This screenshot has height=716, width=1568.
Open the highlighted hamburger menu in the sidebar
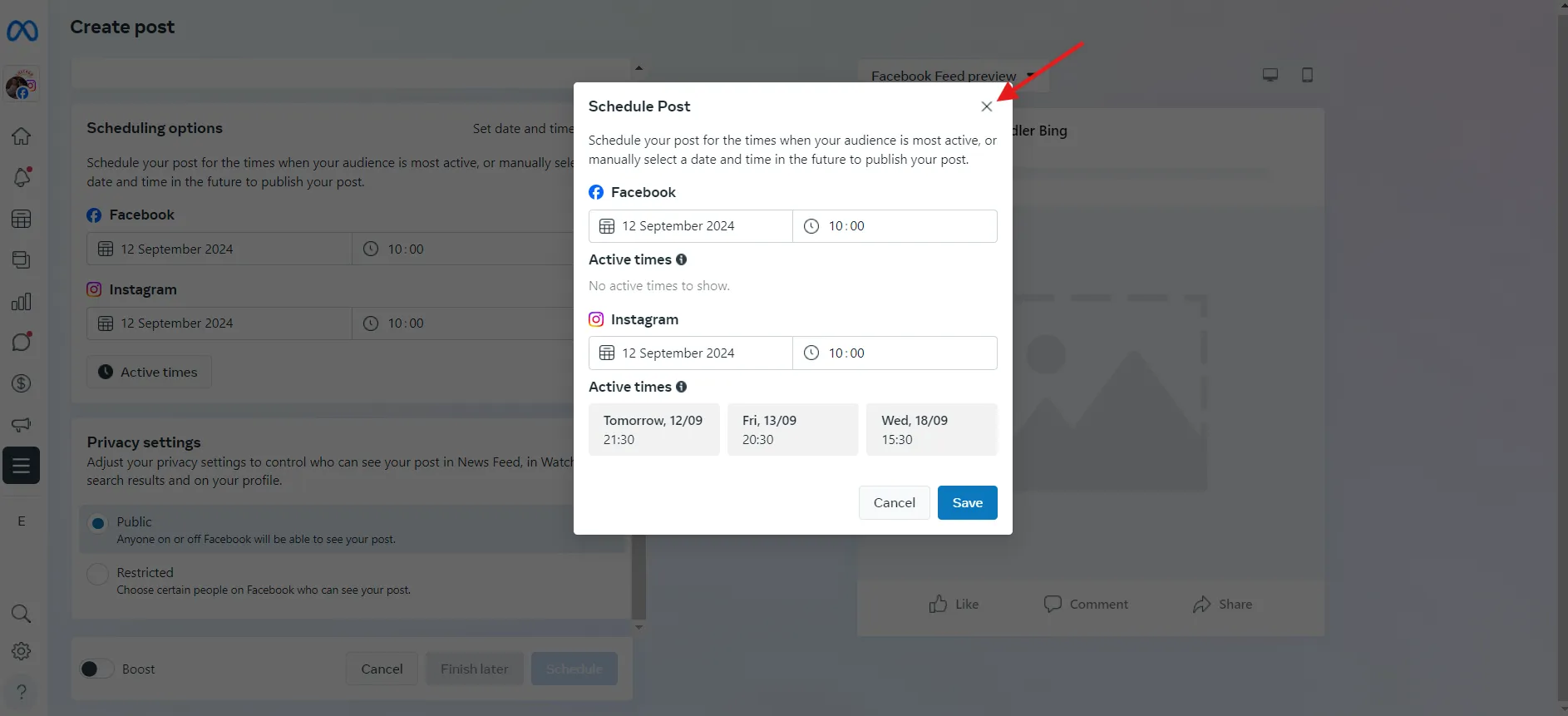click(22, 465)
